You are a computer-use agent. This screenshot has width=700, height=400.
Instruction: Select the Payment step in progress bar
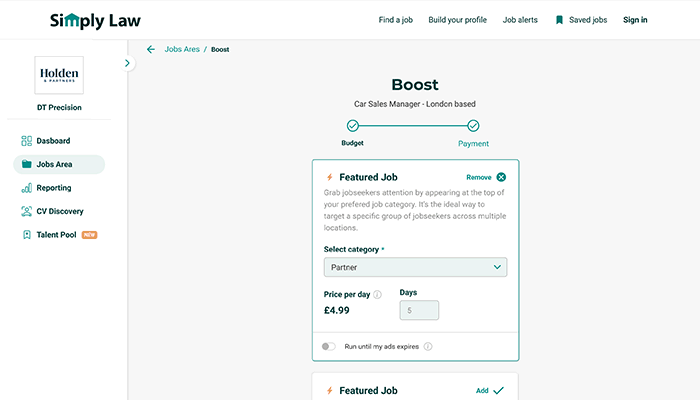(x=473, y=126)
